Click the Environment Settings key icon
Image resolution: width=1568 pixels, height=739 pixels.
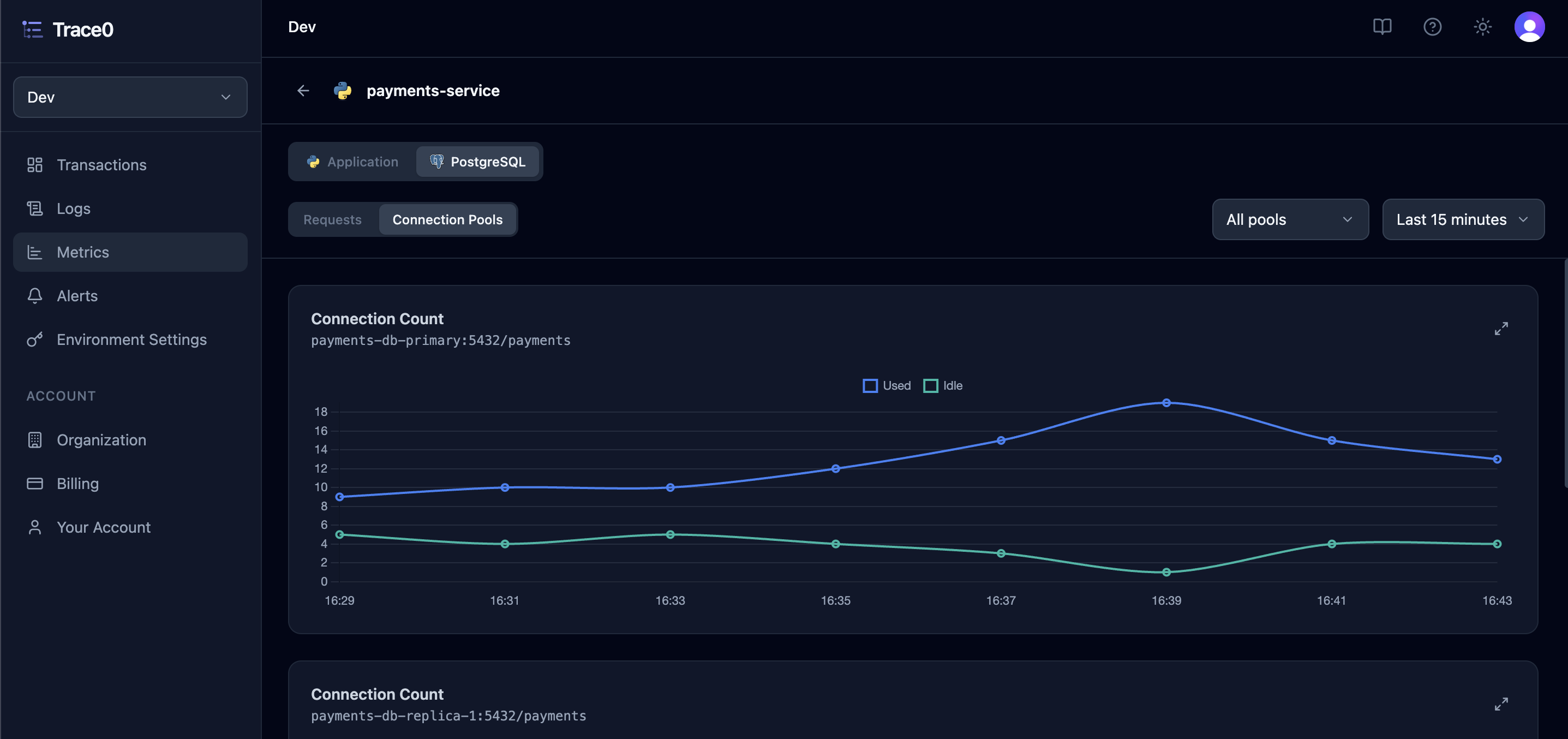(35, 339)
